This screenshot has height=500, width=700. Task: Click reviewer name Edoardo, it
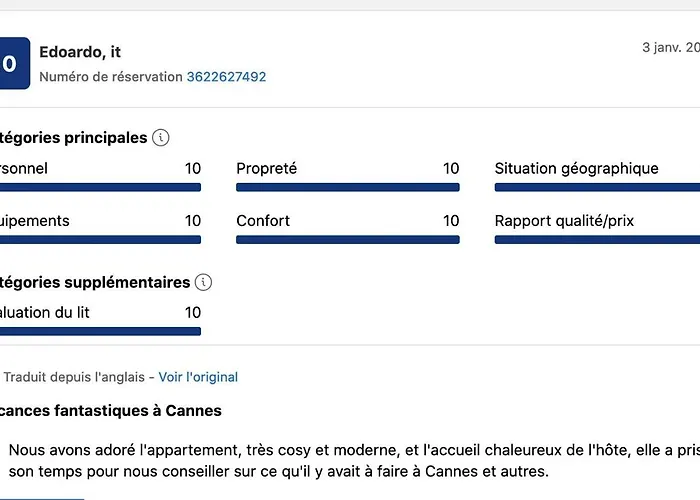pyautogui.click(x=80, y=52)
